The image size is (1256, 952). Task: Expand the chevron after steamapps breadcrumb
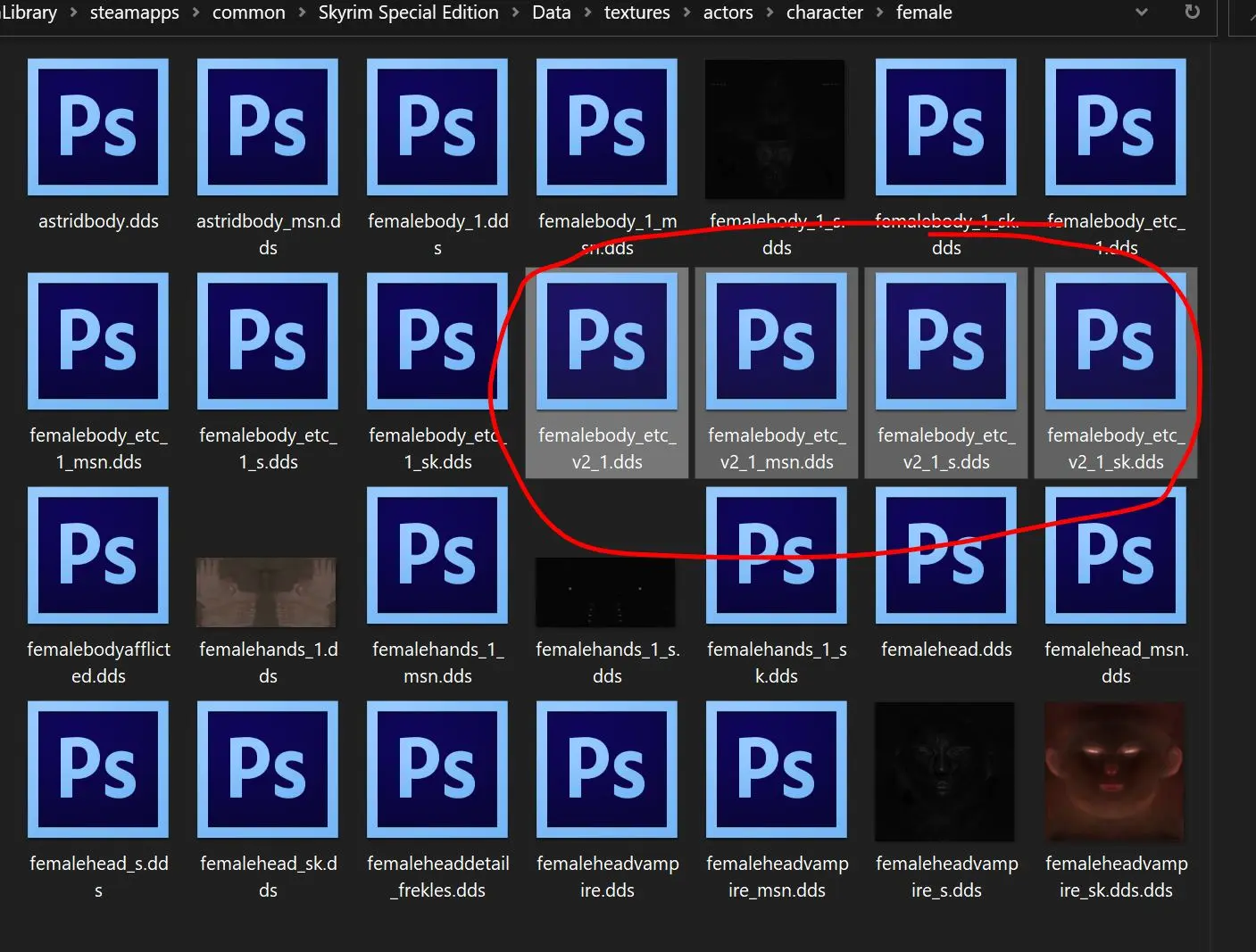point(195,13)
